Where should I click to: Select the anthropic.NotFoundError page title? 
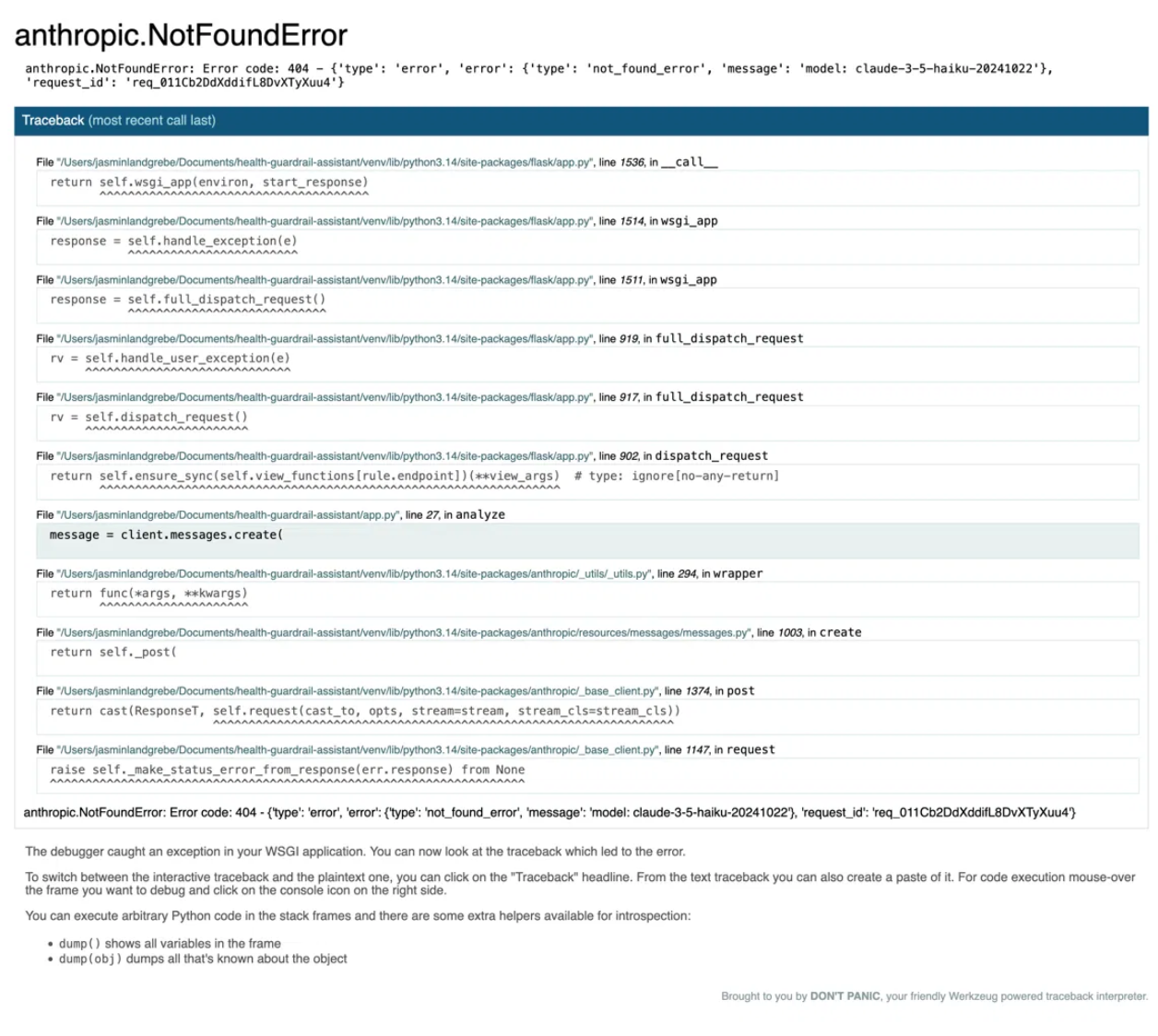[x=181, y=35]
